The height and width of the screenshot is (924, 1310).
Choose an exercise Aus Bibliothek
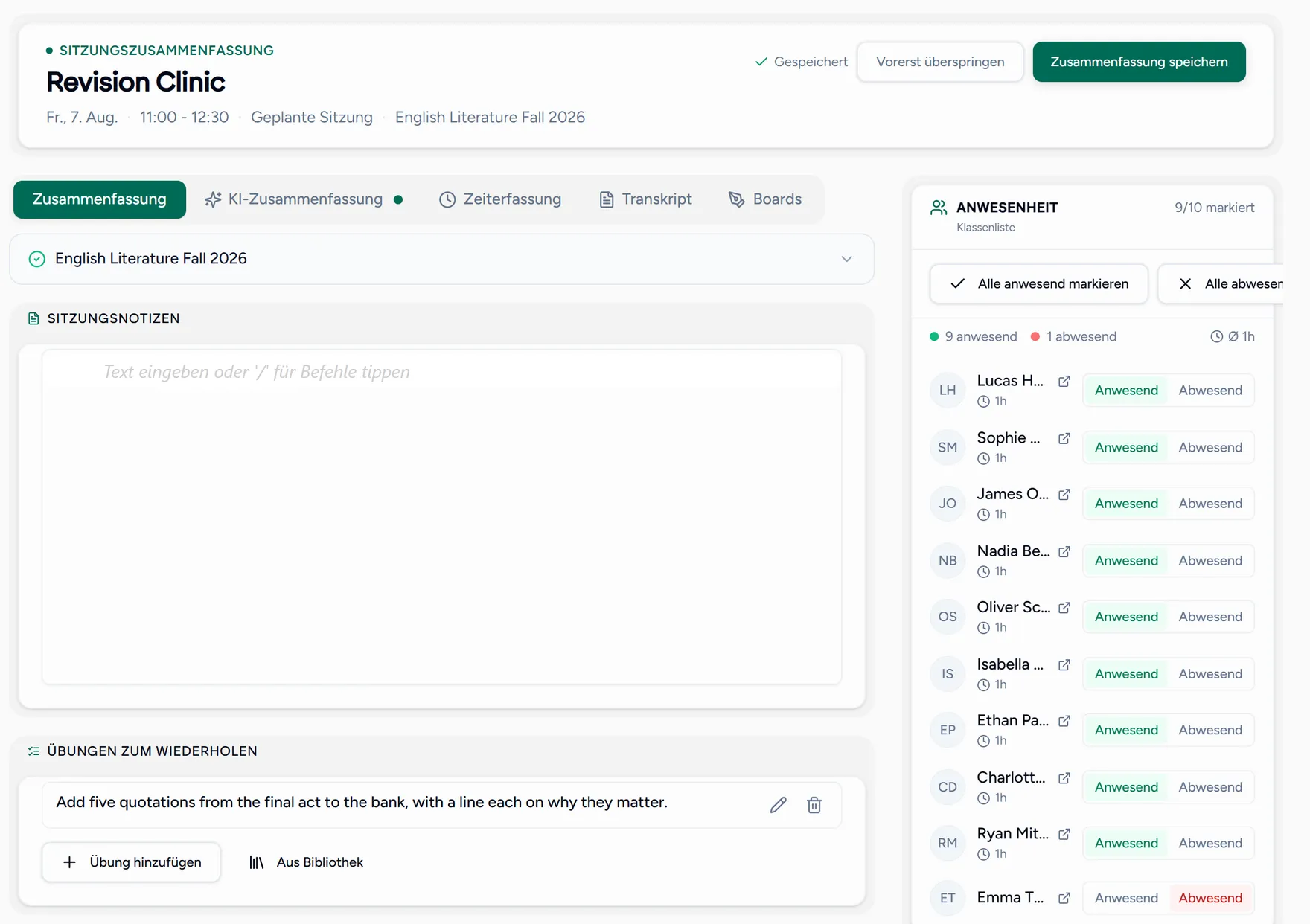point(306,862)
